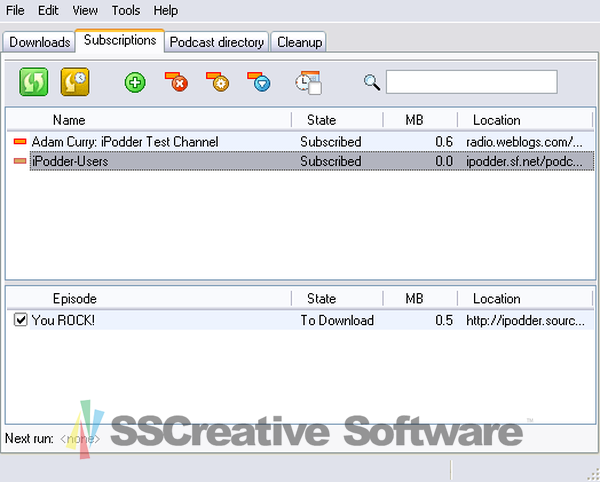Click the radio.weblogs.com location cell
Viewport: 600px width, 482px height.
[524, 142]
